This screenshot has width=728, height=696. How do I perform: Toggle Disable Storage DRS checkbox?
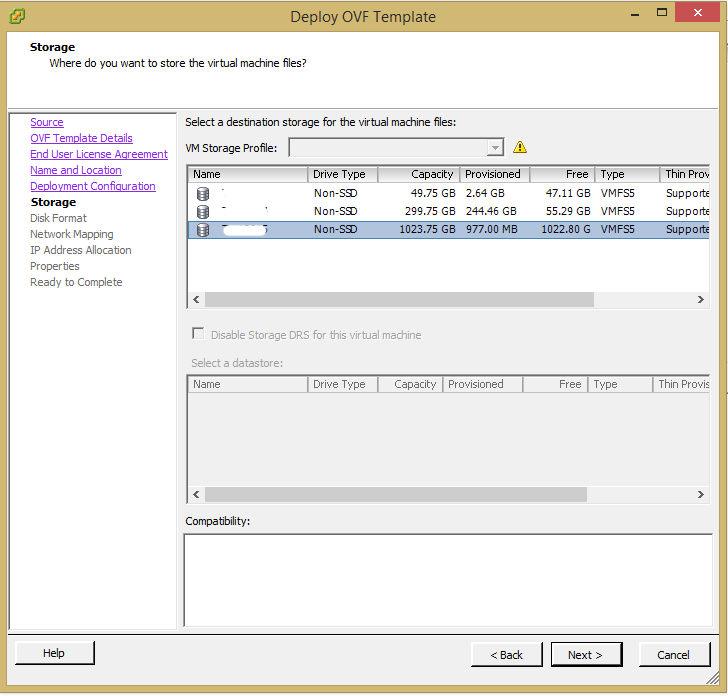(198, 334)
